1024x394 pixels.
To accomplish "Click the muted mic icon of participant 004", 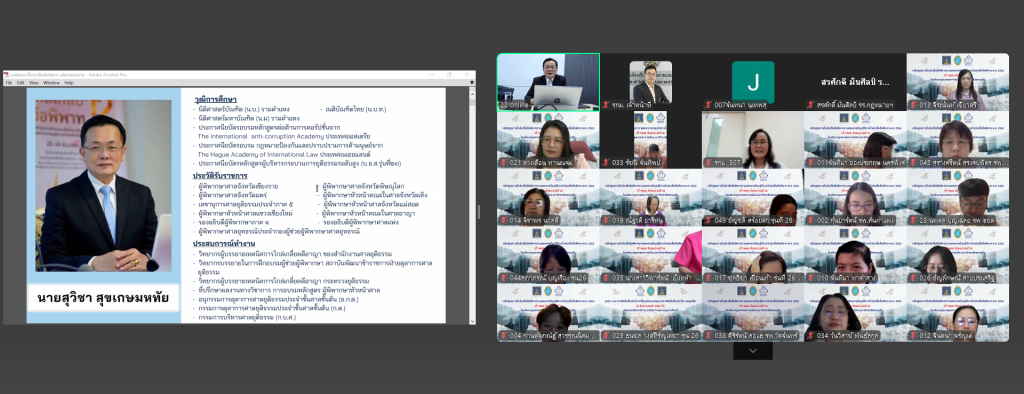I will coord(504,336).
